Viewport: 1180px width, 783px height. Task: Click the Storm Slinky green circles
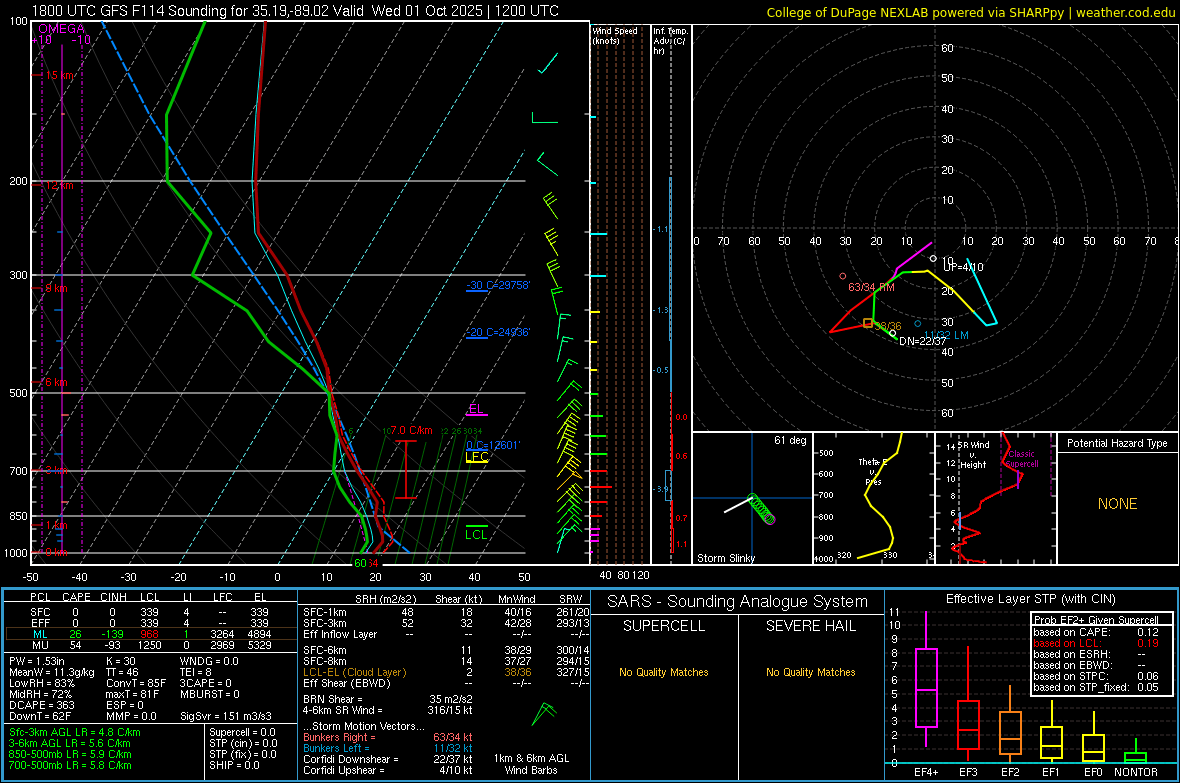[x=762, y=510]
